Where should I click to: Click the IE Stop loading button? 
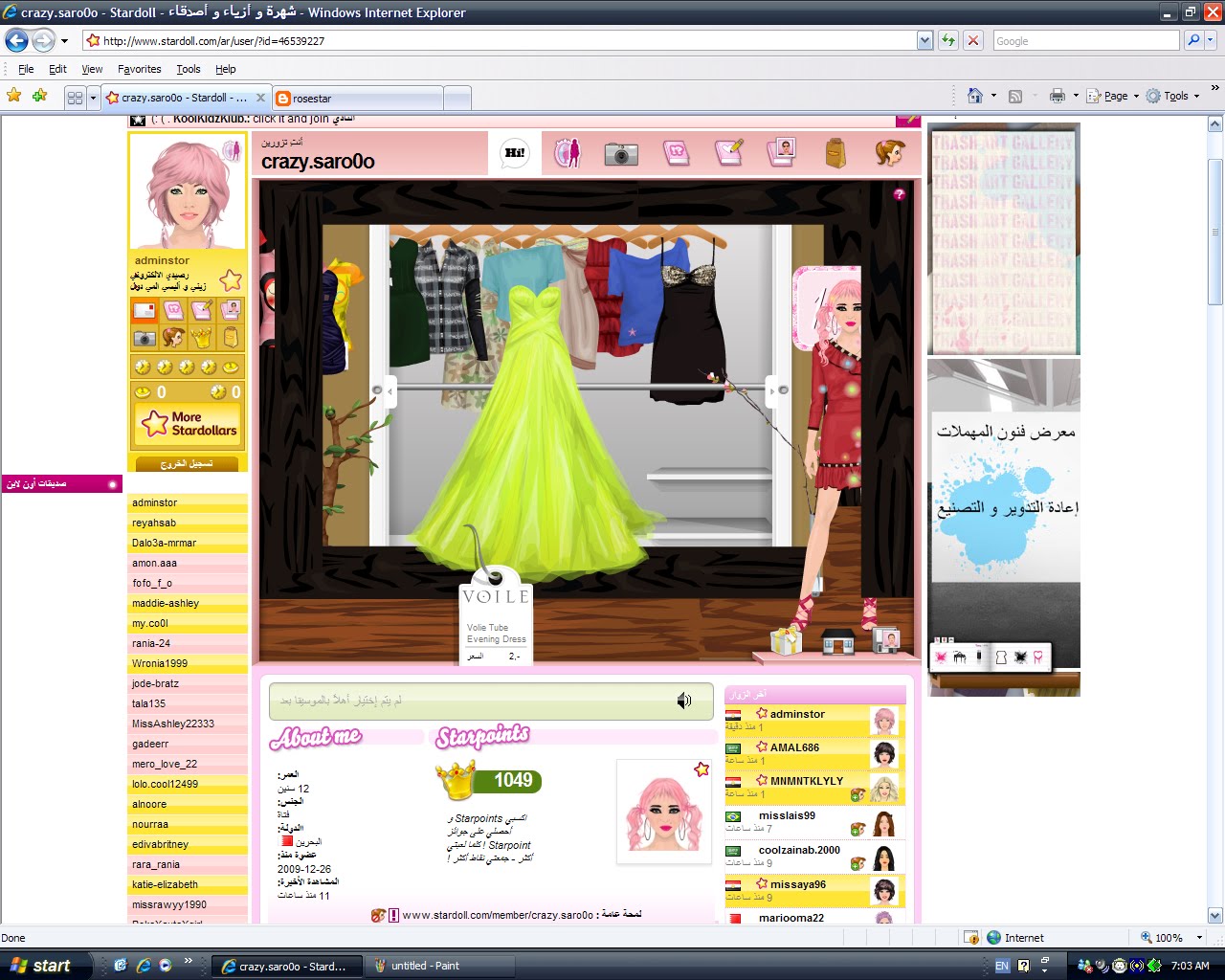[x=973, y=40]
